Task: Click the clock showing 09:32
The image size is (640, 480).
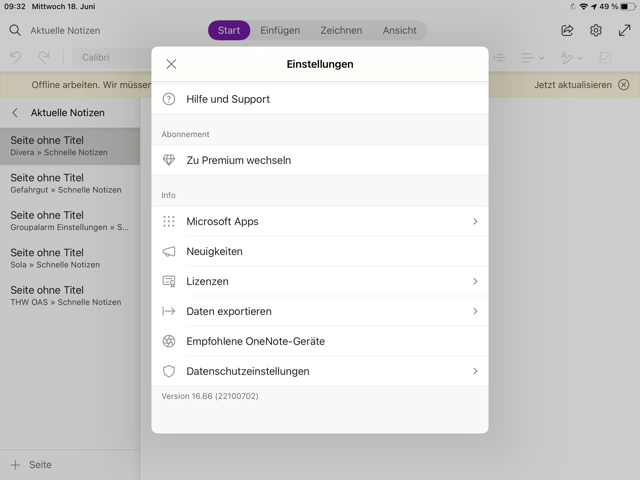Action: 15,7
